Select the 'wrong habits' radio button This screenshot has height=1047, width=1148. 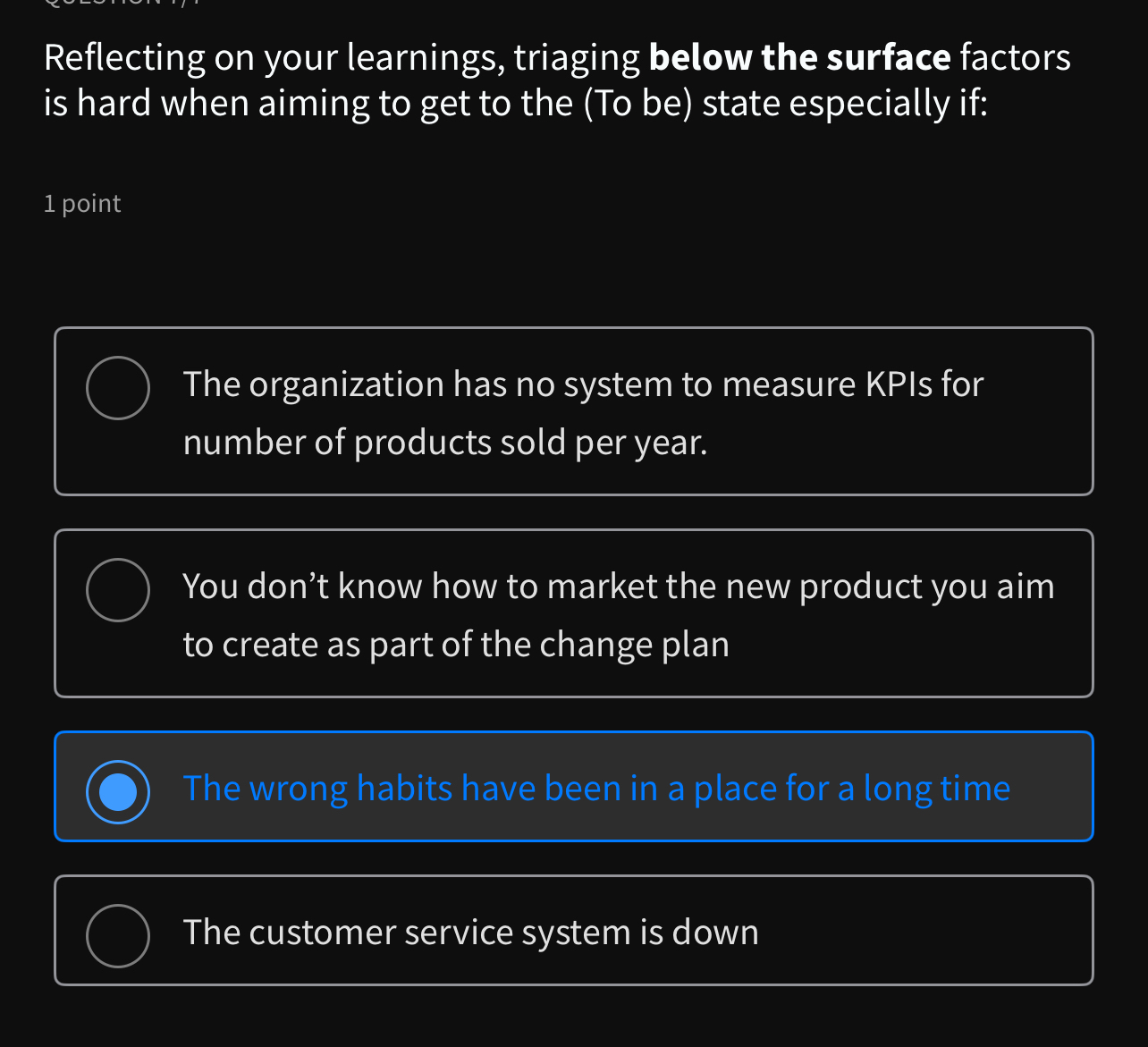tap(118, 790)
